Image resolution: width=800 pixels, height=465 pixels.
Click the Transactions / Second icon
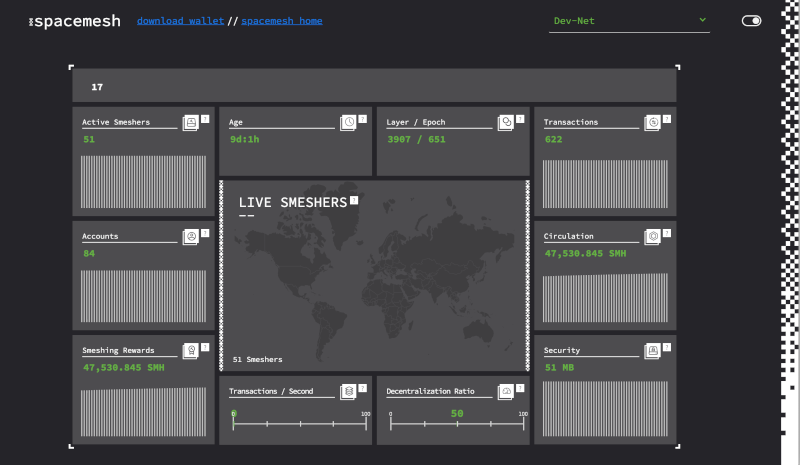tap(348, 392)
